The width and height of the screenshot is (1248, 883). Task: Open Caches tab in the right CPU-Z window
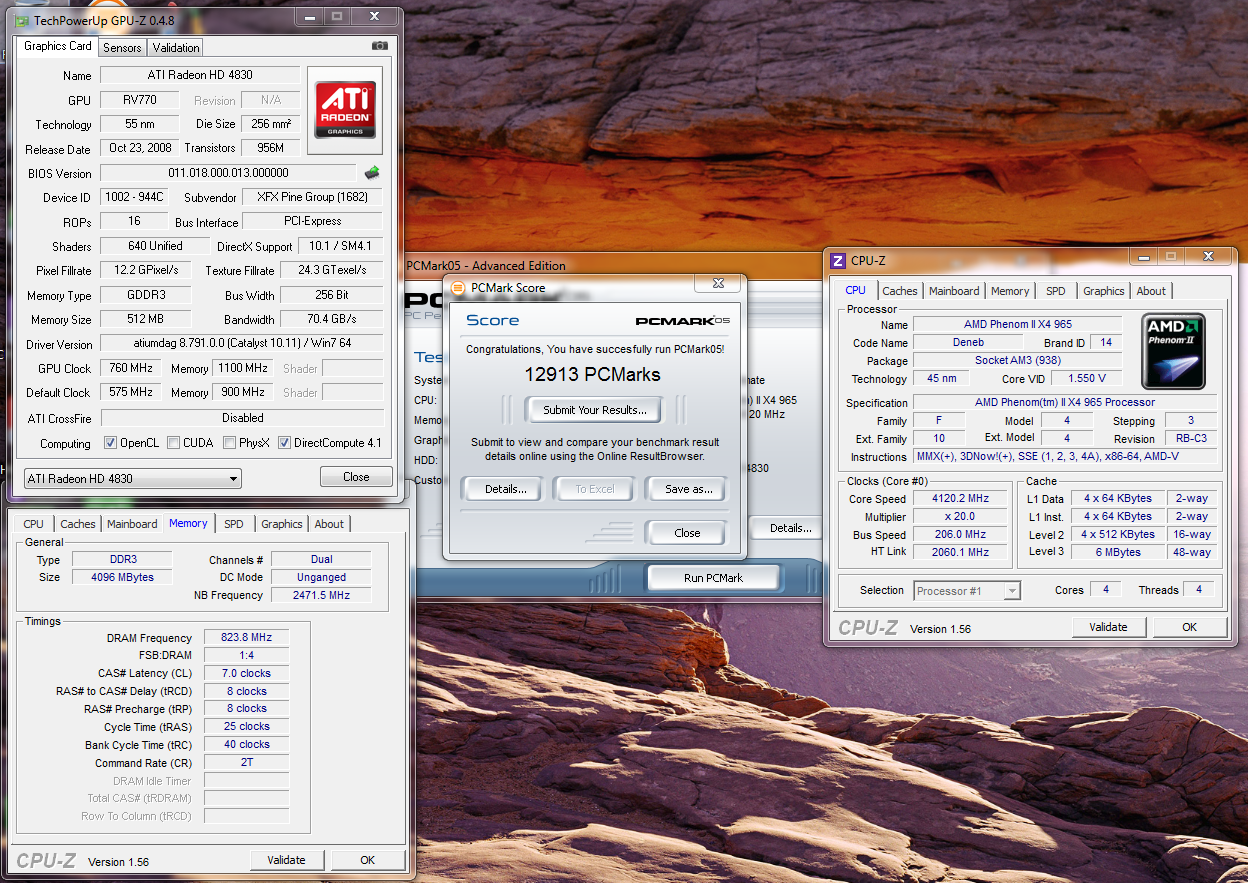[x=900, y=291]
